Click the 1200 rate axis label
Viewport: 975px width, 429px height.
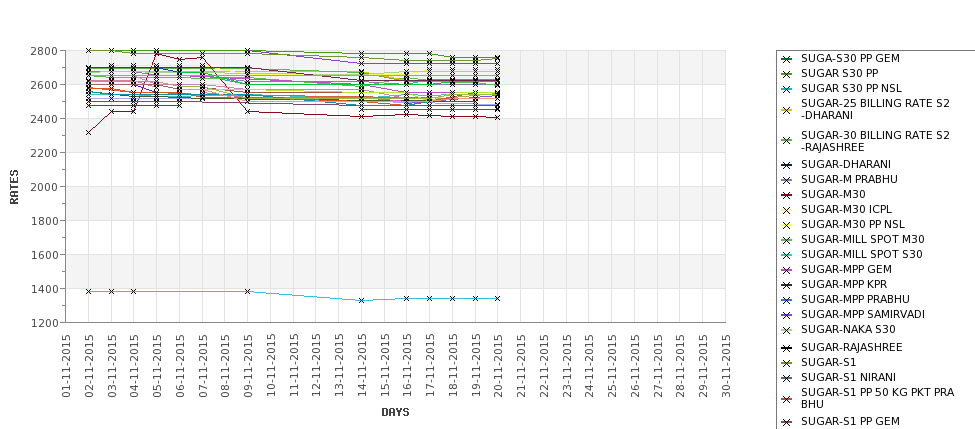coord(44,323)
